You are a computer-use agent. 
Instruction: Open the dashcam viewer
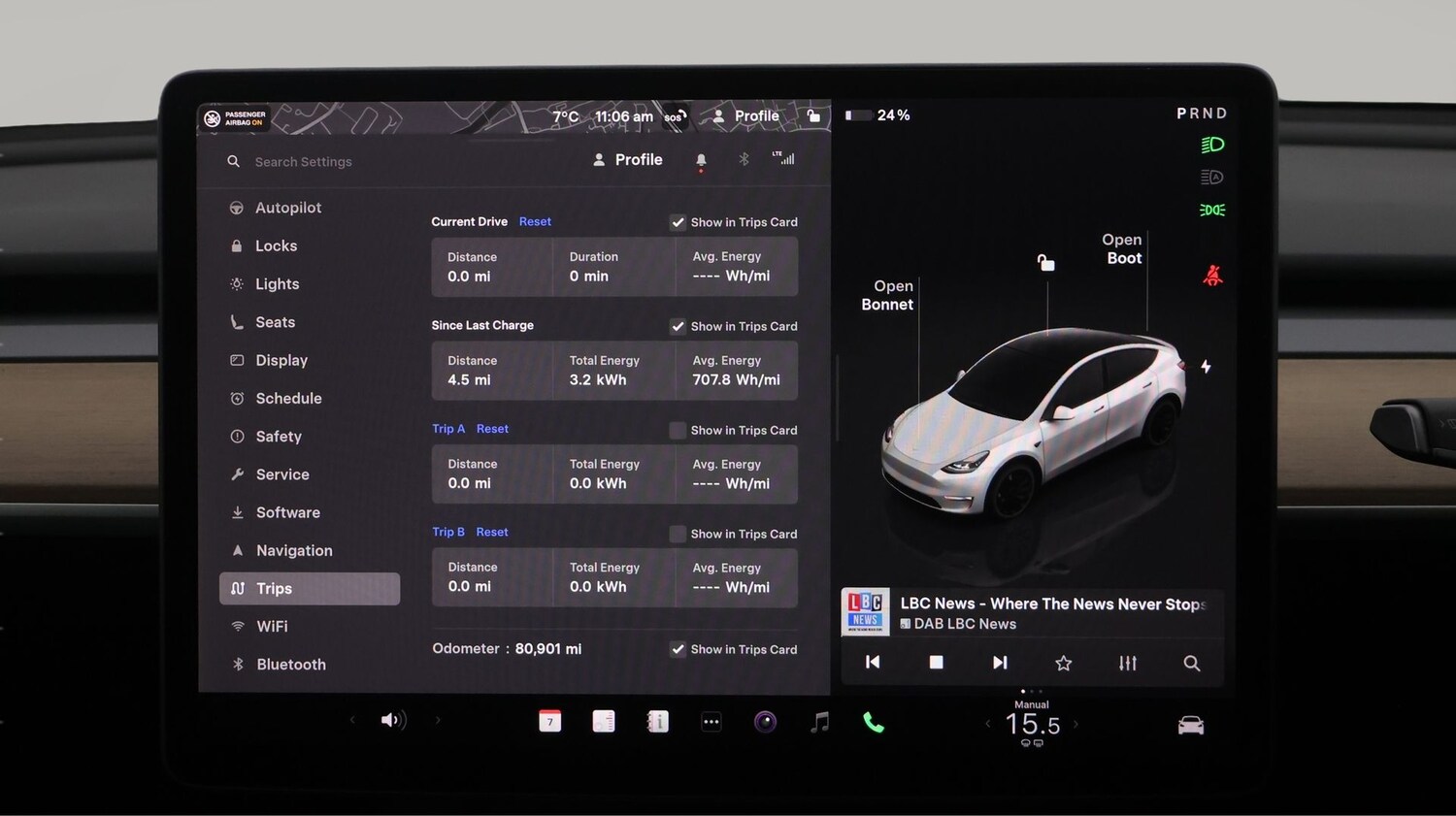pyautogui.click(x=765, y=720)
